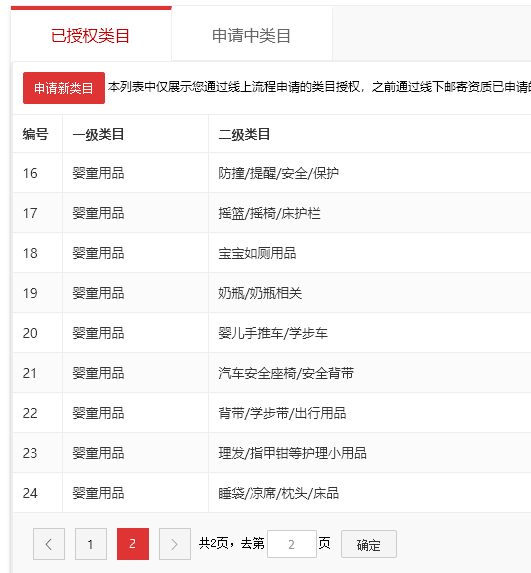The image size is (531, 573).
Task: Open the 申请中类目 tab
Action: 252,35
